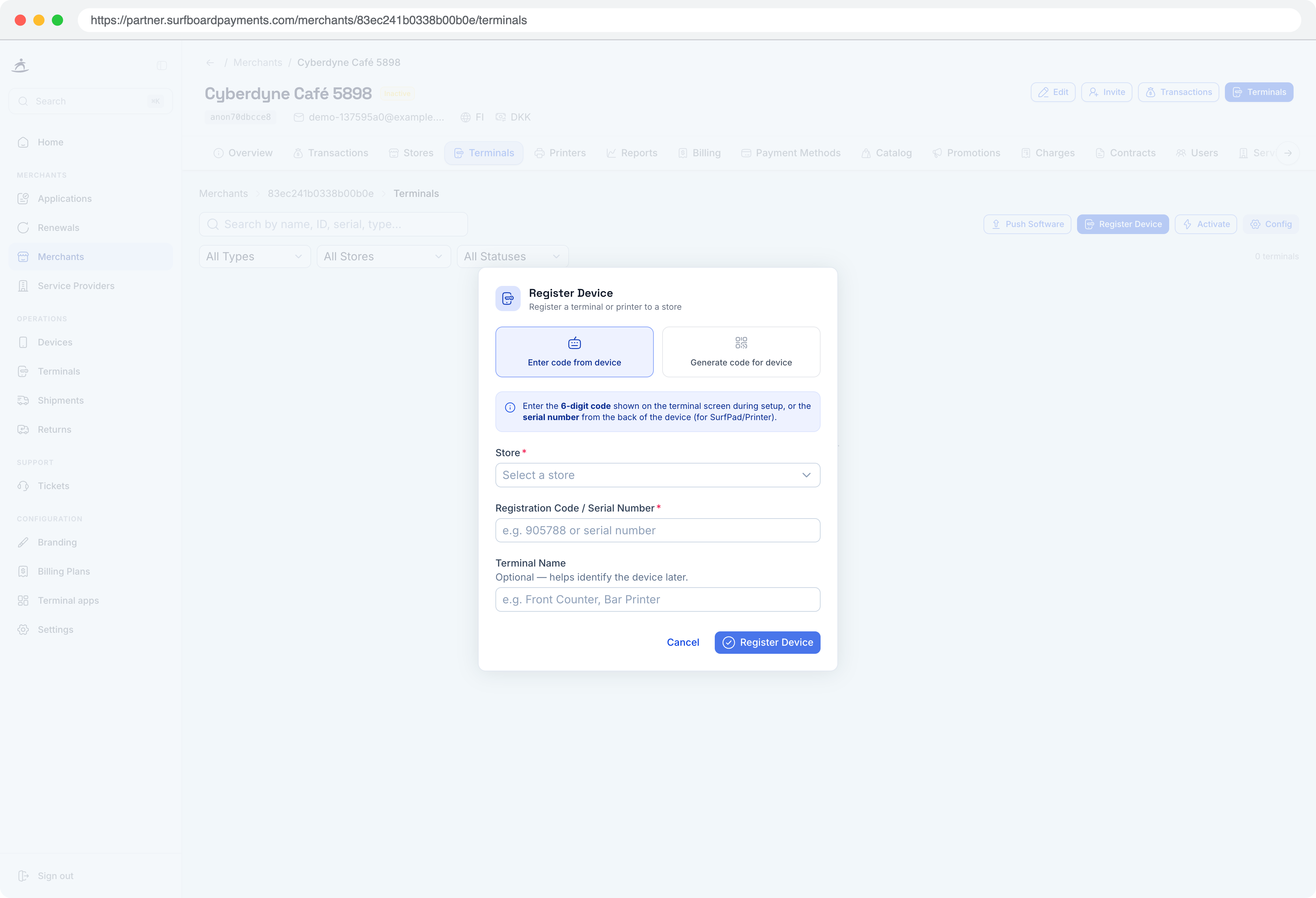
Task: Click the Register Device dialog header icon
Action: 508,299
